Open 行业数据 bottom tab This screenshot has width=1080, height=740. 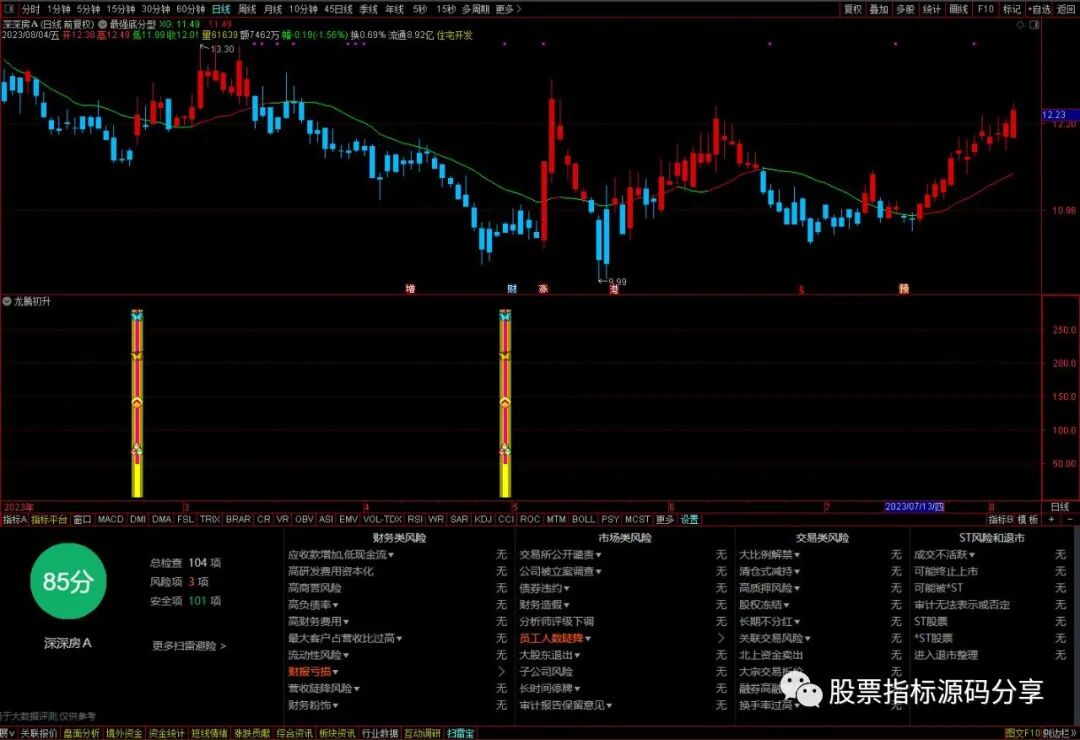click(x=380, y=734)
